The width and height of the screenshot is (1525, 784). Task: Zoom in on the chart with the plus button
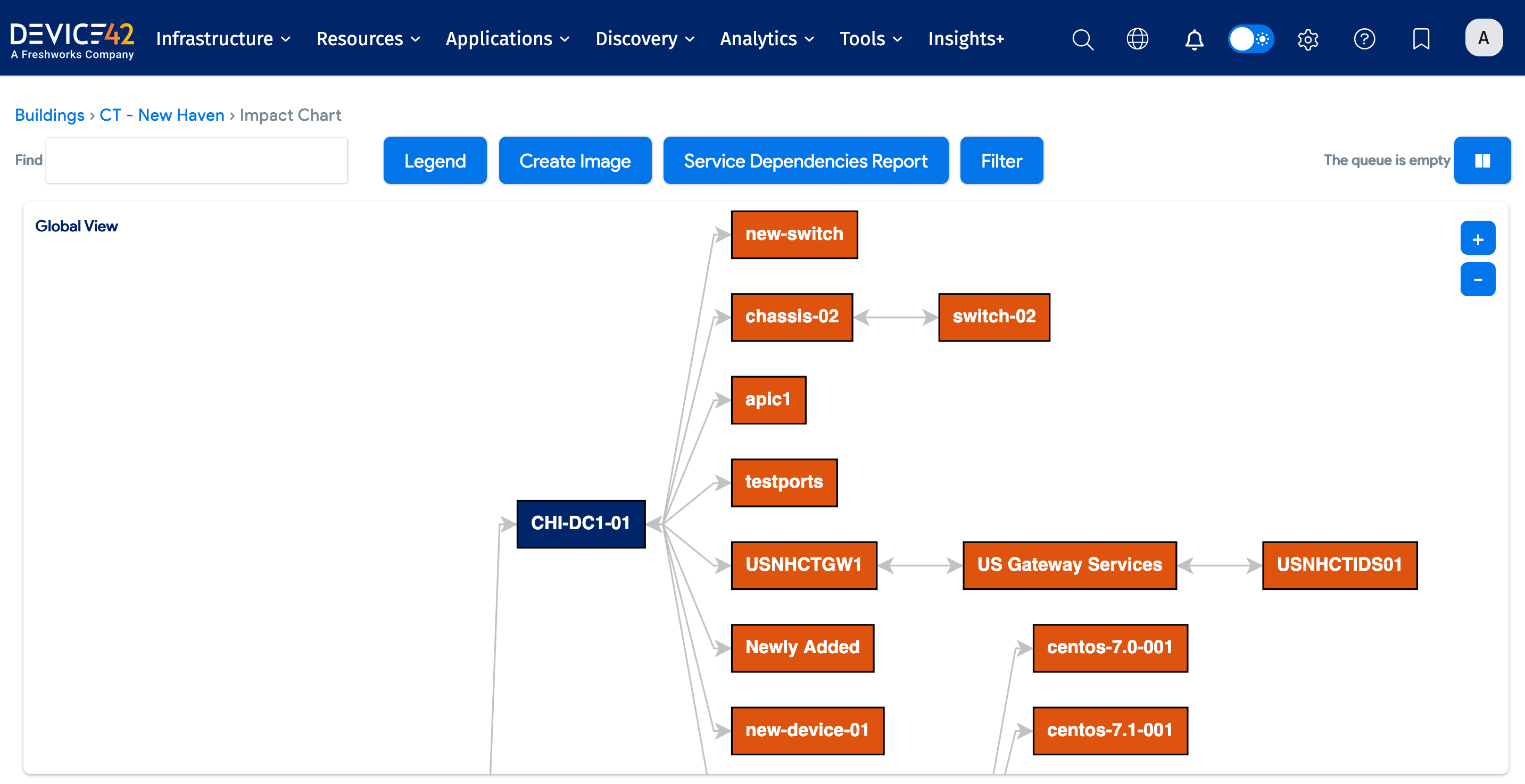coord(1477,238)
